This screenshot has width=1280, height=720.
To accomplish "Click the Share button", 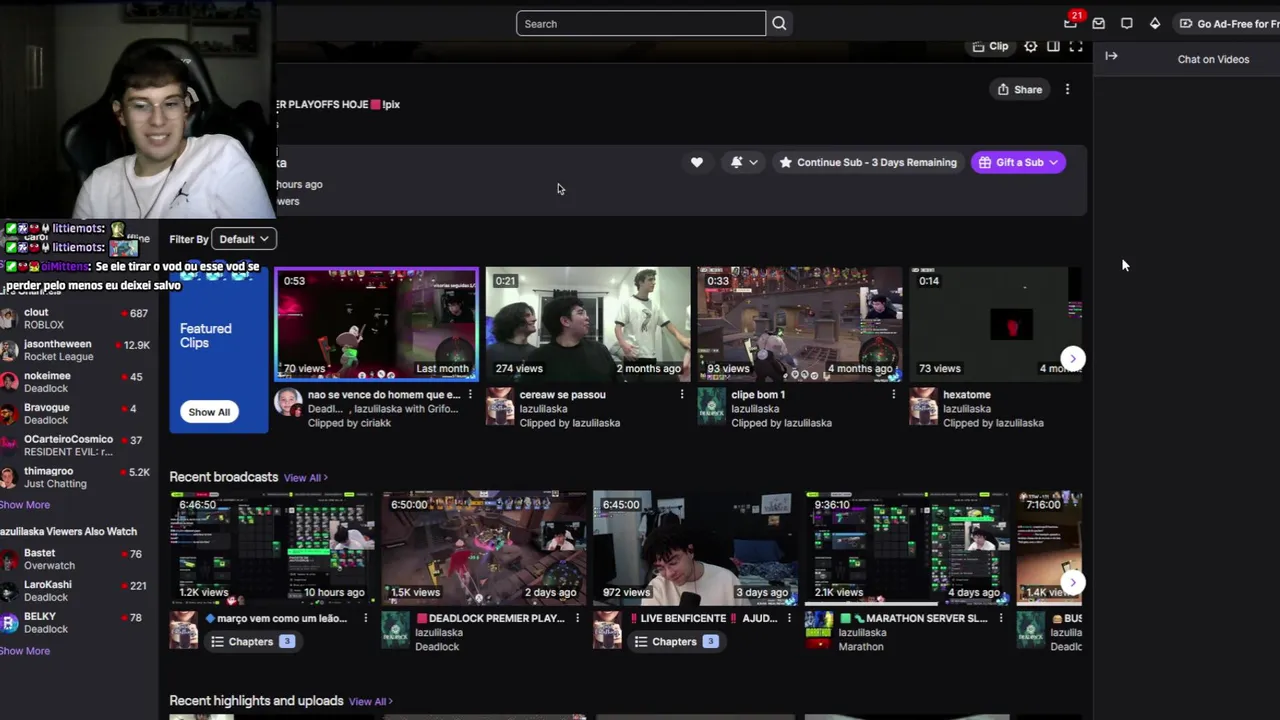I will click(x=1019, y=90).
